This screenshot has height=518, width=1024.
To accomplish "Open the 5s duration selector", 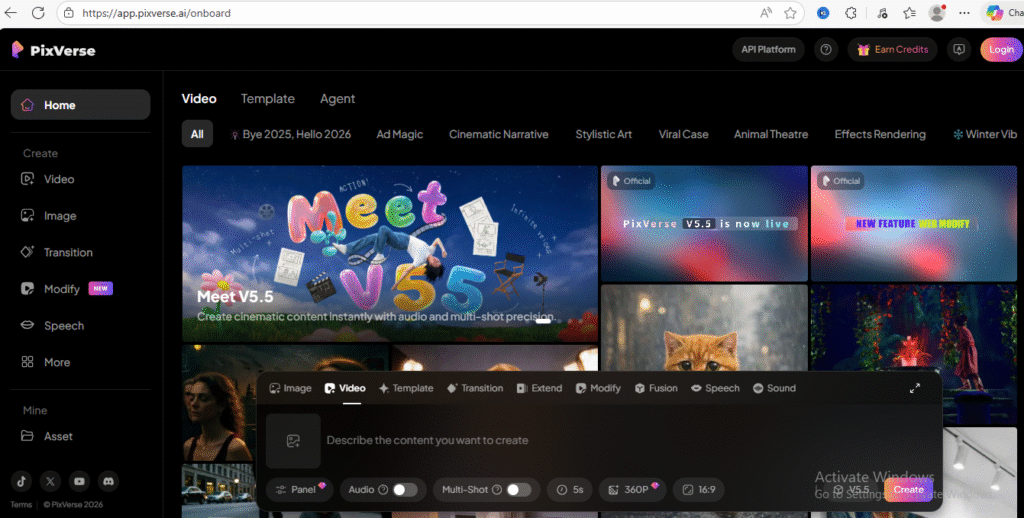I will tap(569, 489).
